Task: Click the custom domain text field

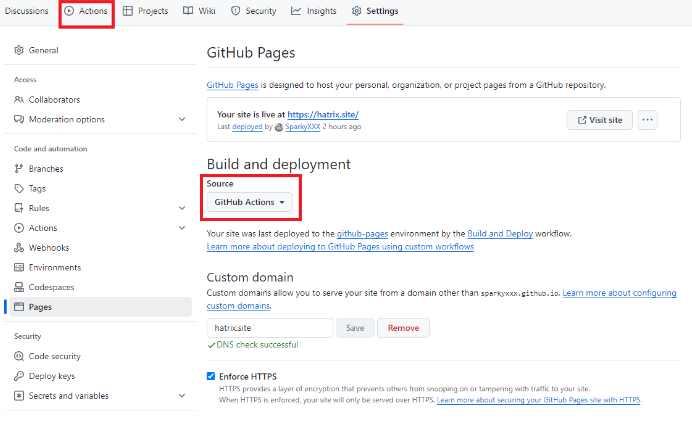Action: click(x=269, y=328)
